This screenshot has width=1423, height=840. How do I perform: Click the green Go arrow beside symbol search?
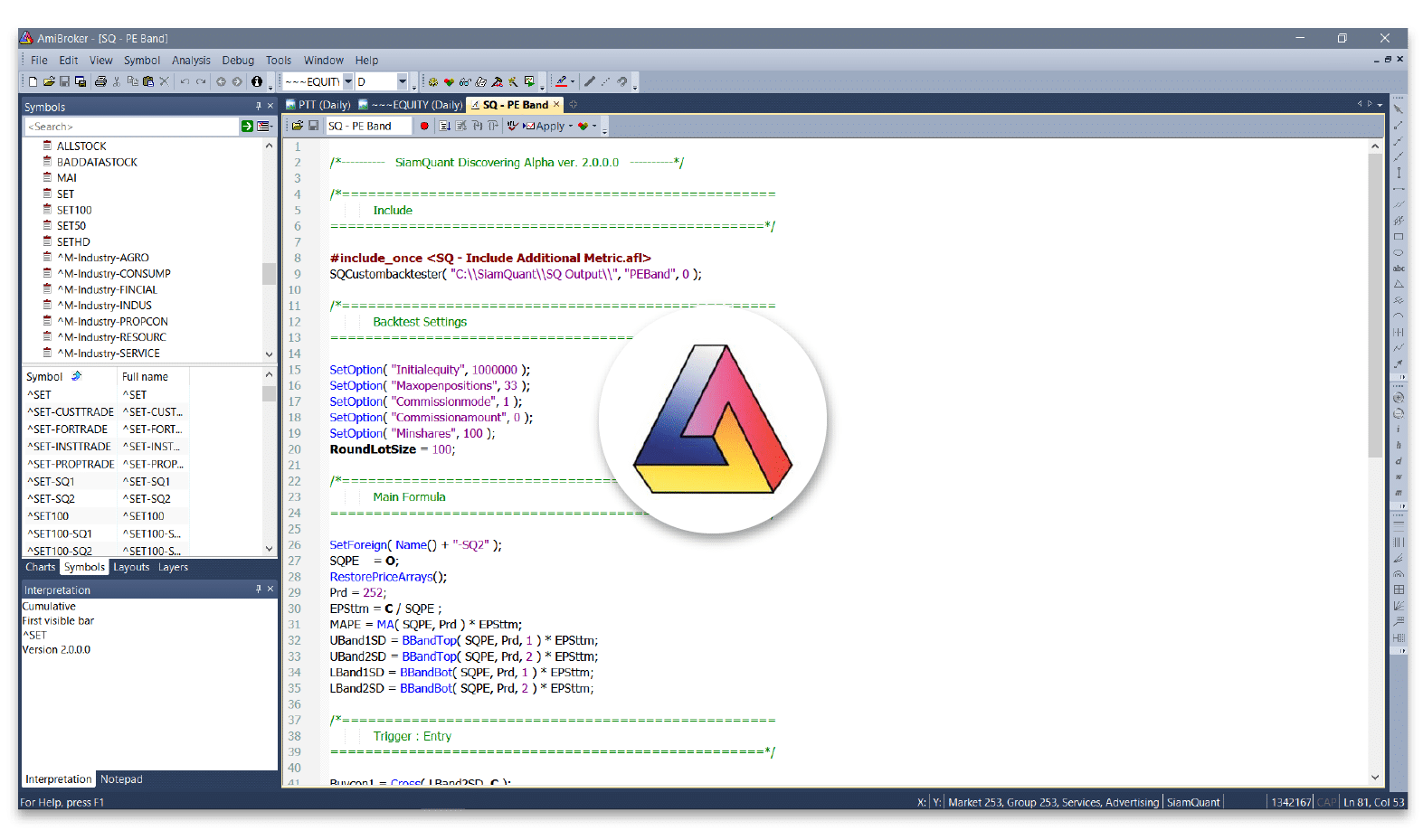click(x=247, y=127)
